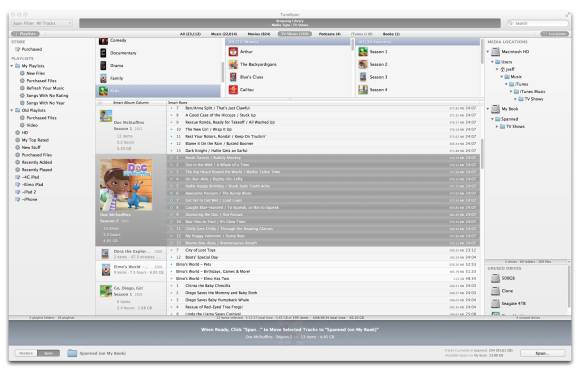The width and height of the screenshot is (580, 372).
Task: Toggle the Playlists sidebar pill button
Action: tap(26, 34)
